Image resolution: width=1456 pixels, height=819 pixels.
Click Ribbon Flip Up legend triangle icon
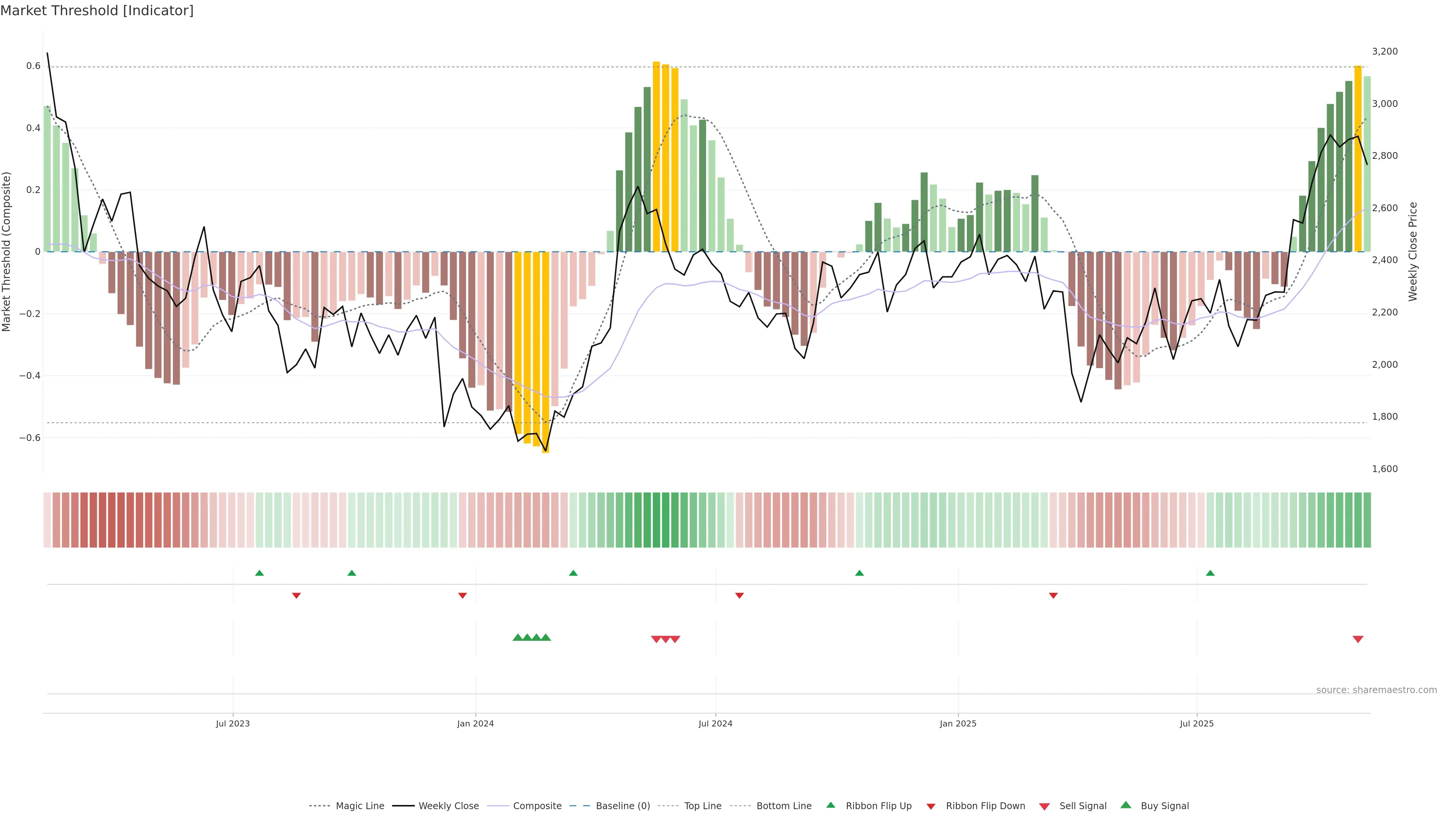(x=830, y=805)
